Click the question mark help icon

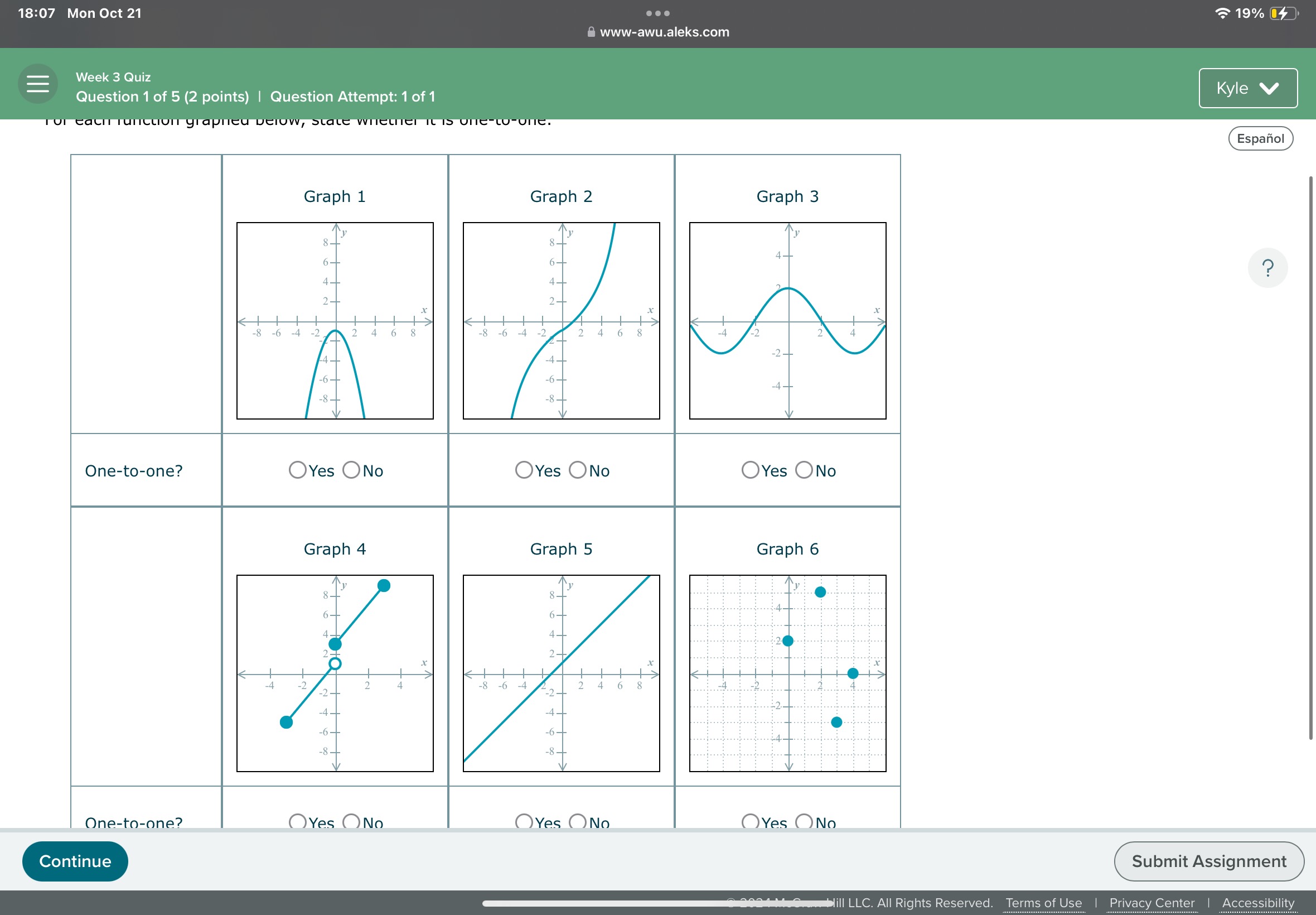[1264, 266]
